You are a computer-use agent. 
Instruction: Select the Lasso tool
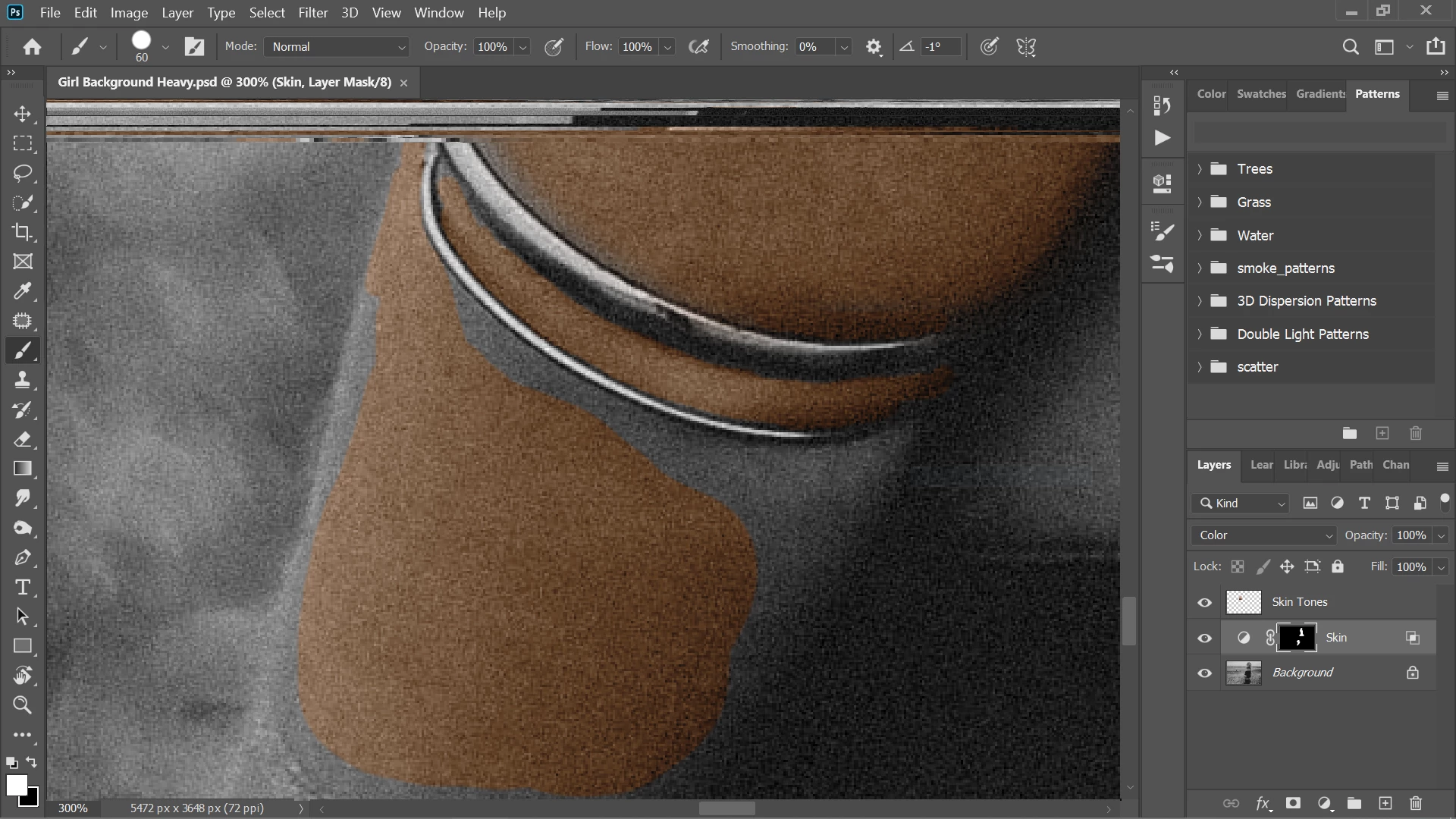(23, 173)
